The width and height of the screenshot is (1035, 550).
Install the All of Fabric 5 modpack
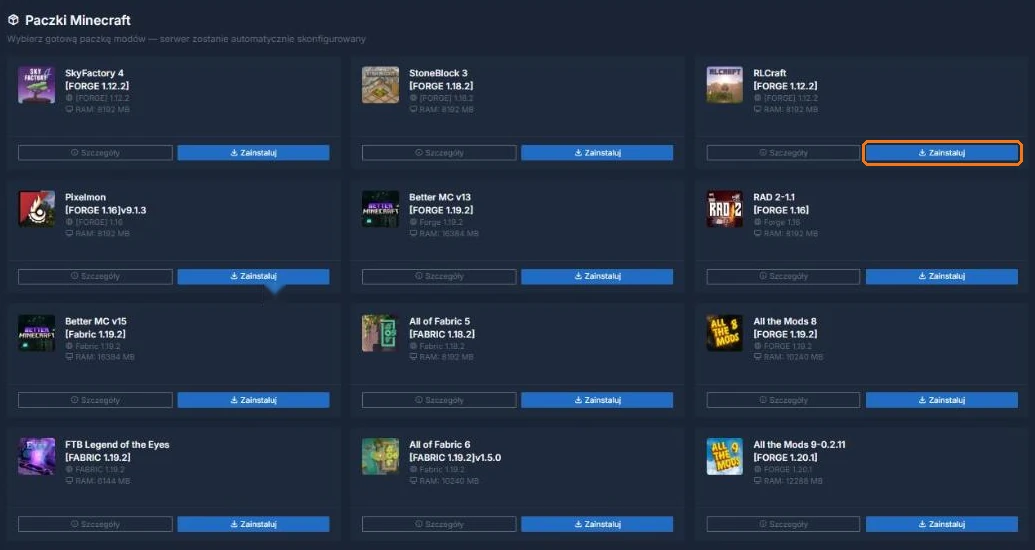tap(597, 400)
